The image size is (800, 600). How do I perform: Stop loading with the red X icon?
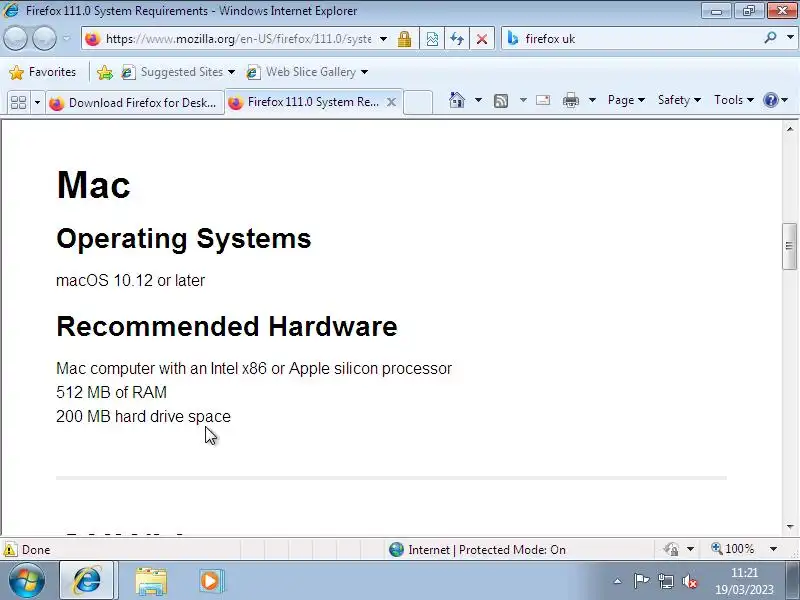[x=482, y=39]
